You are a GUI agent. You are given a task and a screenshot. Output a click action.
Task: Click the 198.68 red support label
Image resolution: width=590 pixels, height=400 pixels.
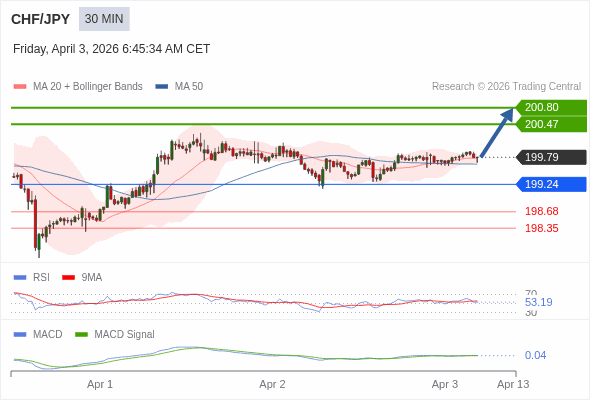(542, 211)
